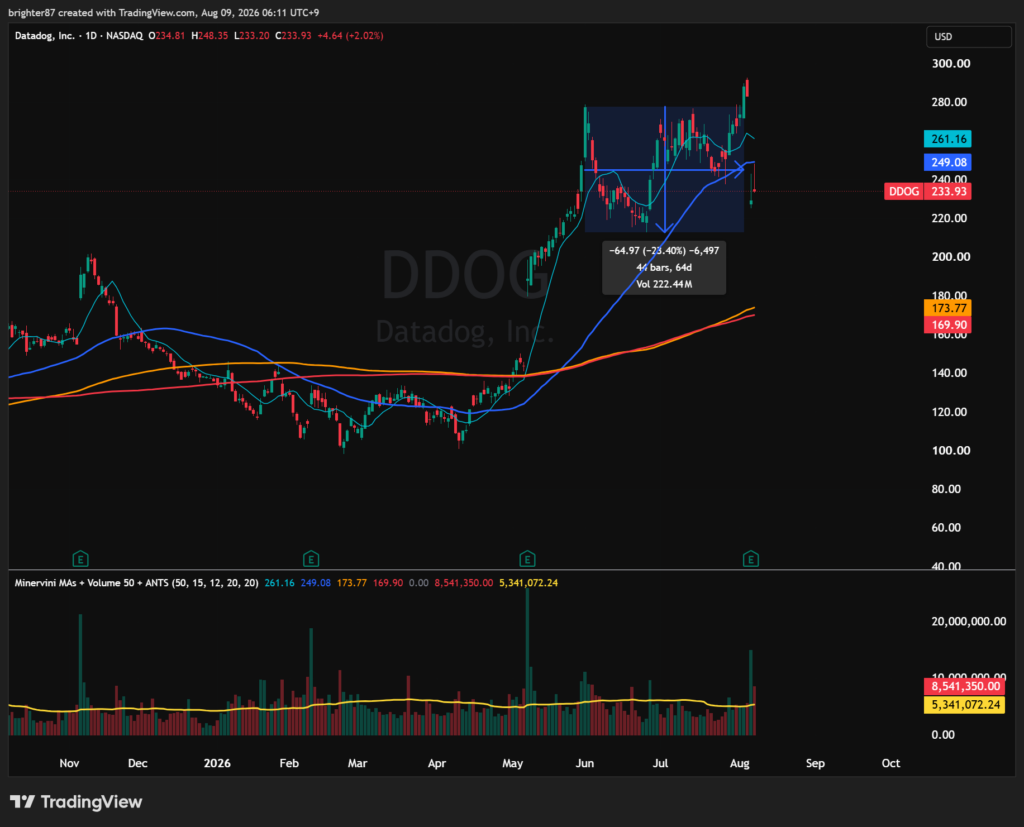Screen dimensions: 1024x827
Task: Click the high value H248.35
Action: (210, 36)
